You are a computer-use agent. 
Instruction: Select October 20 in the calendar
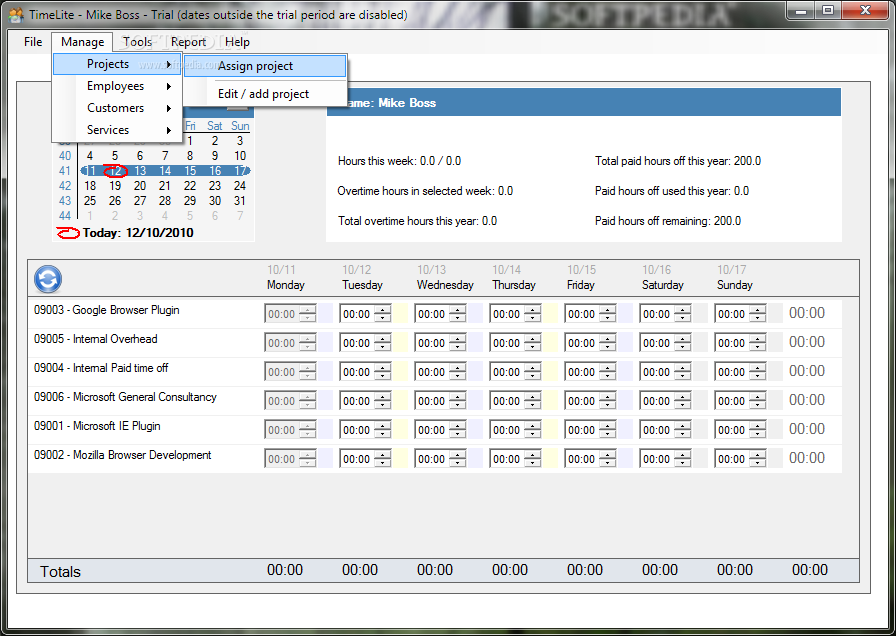point(140,186)
